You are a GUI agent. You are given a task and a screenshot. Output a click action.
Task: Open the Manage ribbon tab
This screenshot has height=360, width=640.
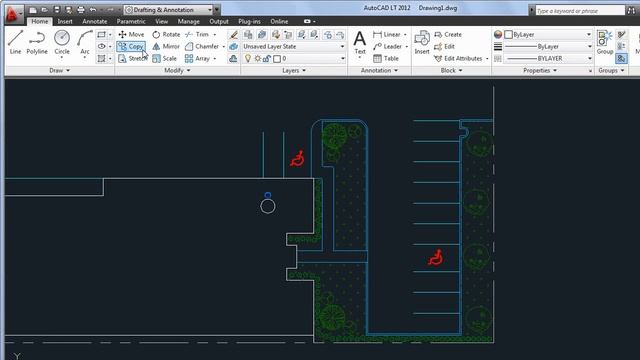(x=189, y=21)
